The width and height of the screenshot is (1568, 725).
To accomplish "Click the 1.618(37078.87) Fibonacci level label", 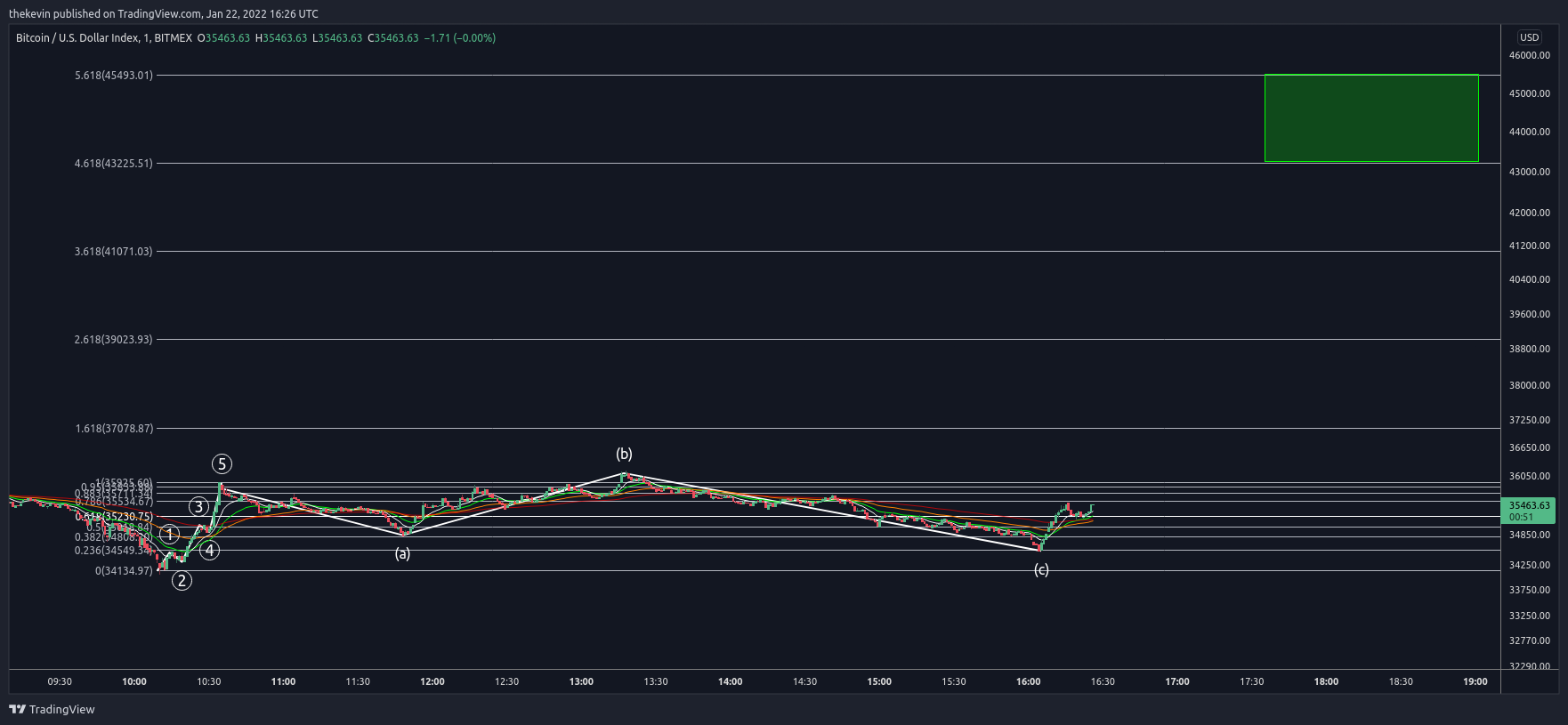I will [114, 429].
